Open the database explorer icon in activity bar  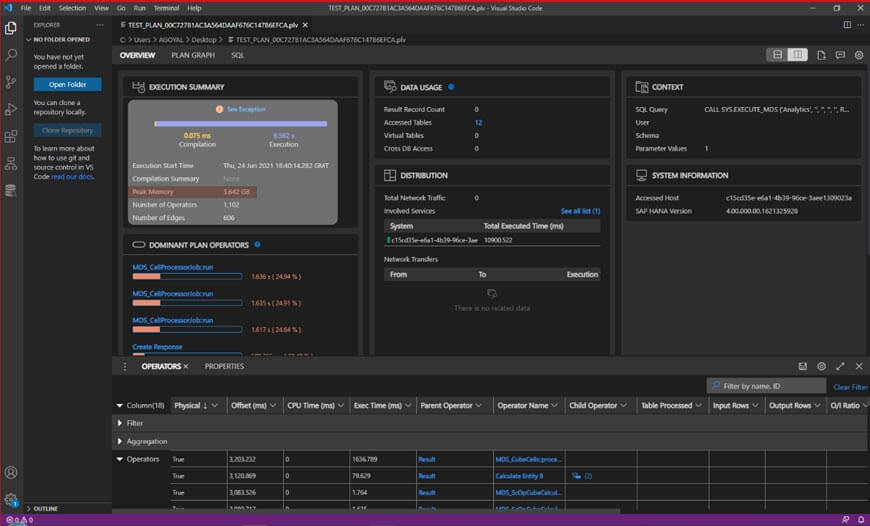tap(11, 190)
